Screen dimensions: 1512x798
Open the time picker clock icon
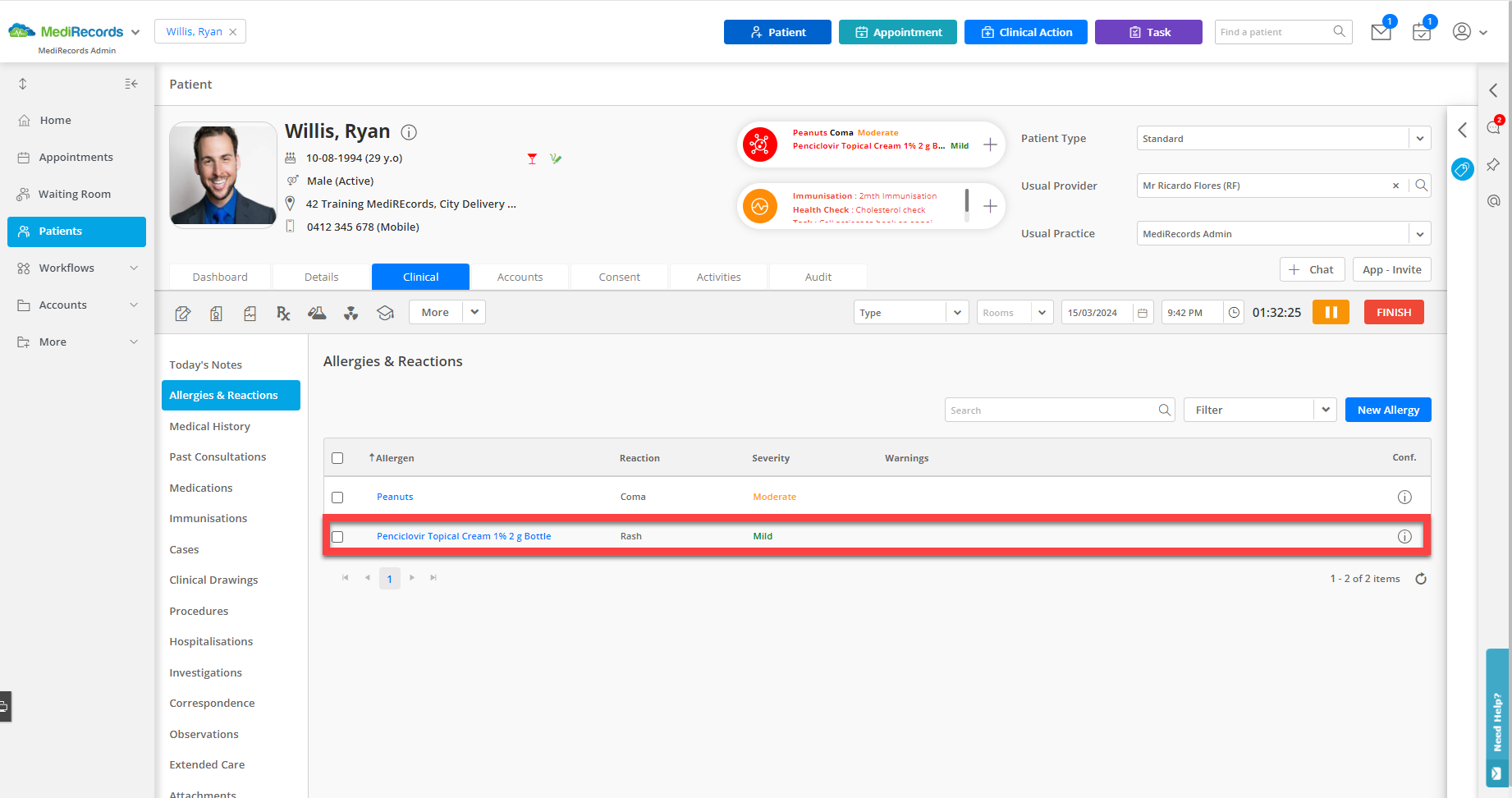[1234, 313]
